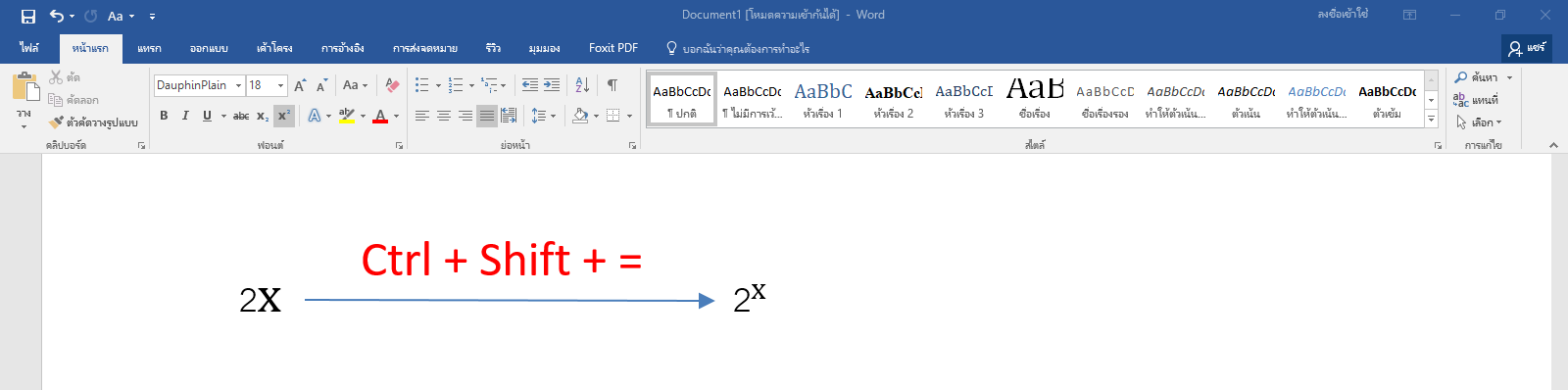Click the Save icon in title bar

coord(27,16)
